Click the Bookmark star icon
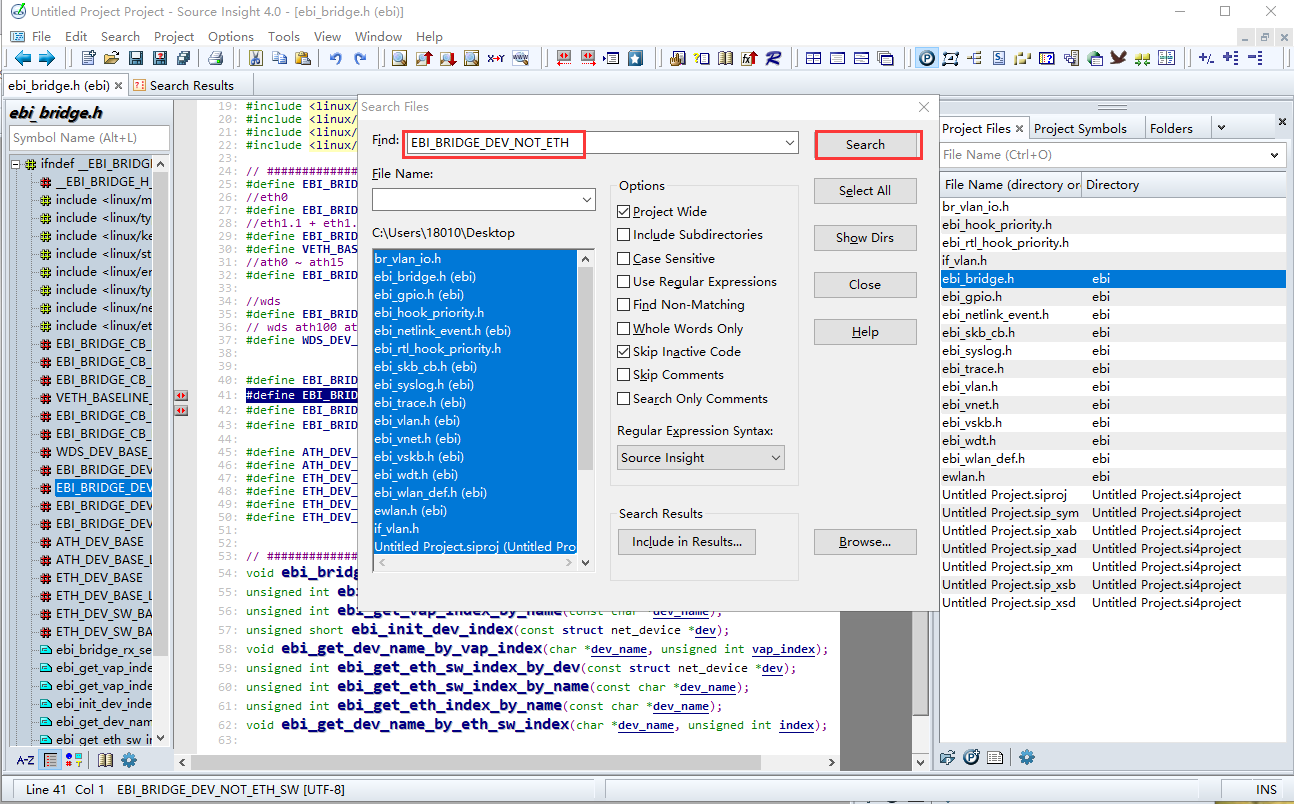 click(636, 58)
